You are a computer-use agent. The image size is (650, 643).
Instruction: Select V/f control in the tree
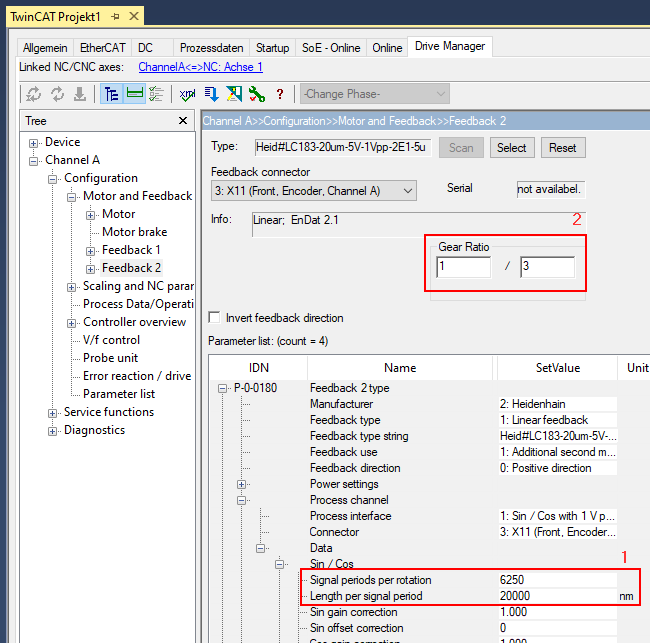(x=112, y=340)
